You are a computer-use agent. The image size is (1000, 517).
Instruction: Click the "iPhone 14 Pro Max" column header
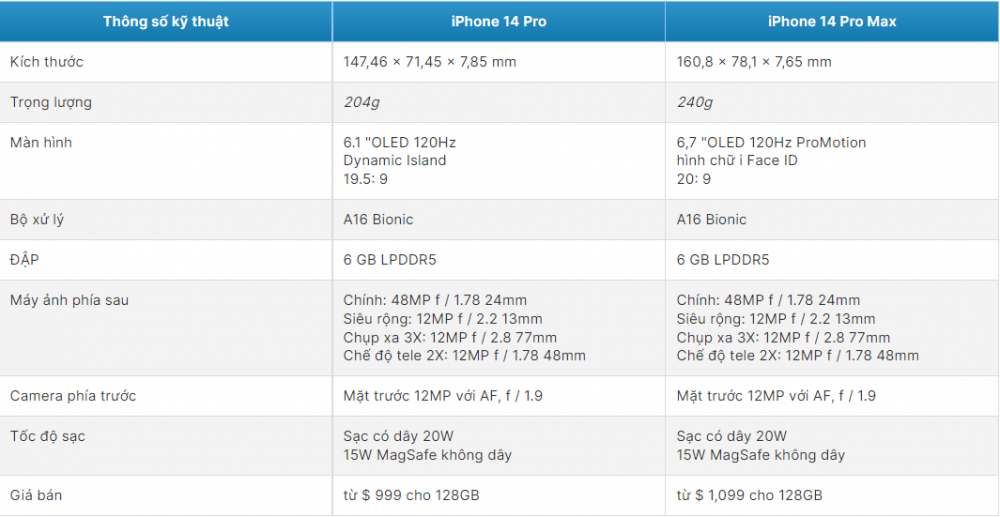(832, 21)
